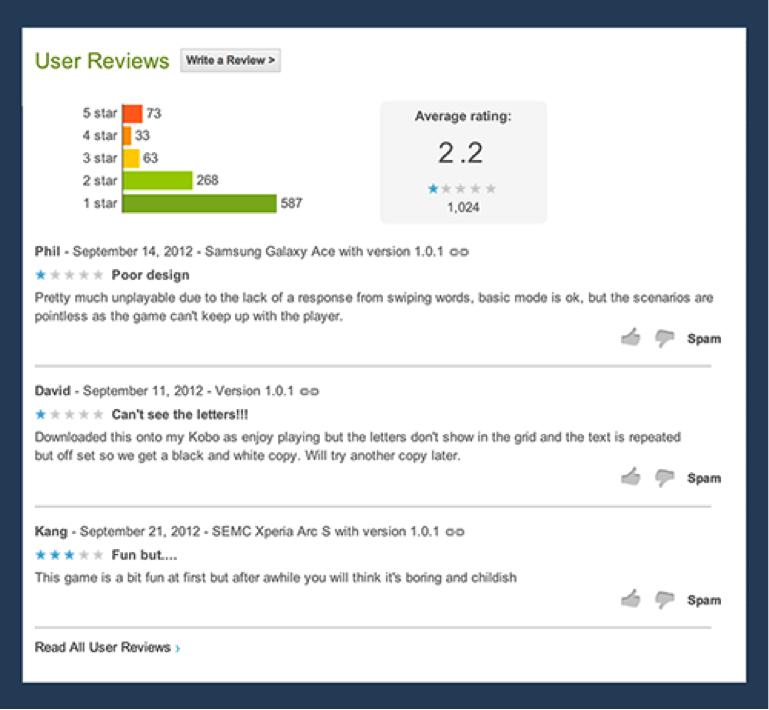Click the yellow 3 star bar
The height and width of the screenshot is (710, 769).
click(131, 158)
